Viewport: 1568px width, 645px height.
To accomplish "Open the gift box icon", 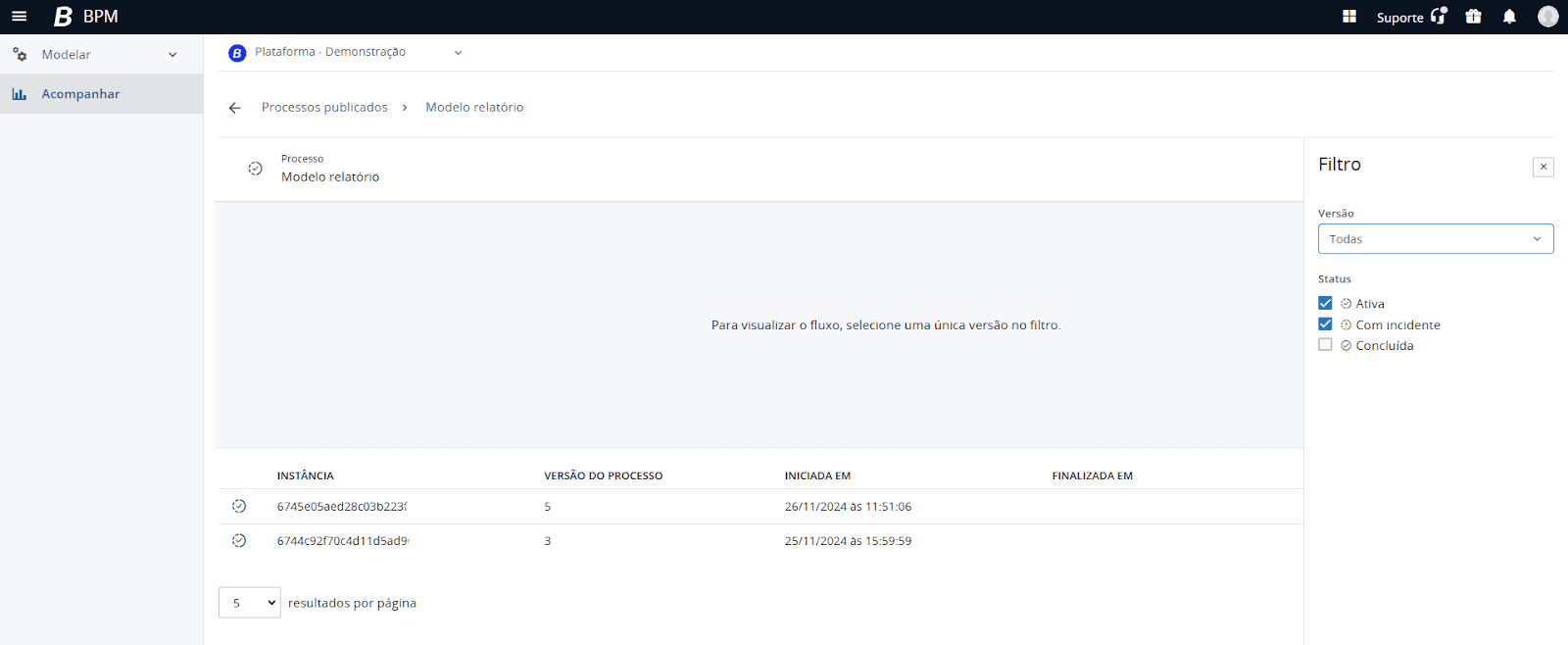I will click(x=1473, y=17).
